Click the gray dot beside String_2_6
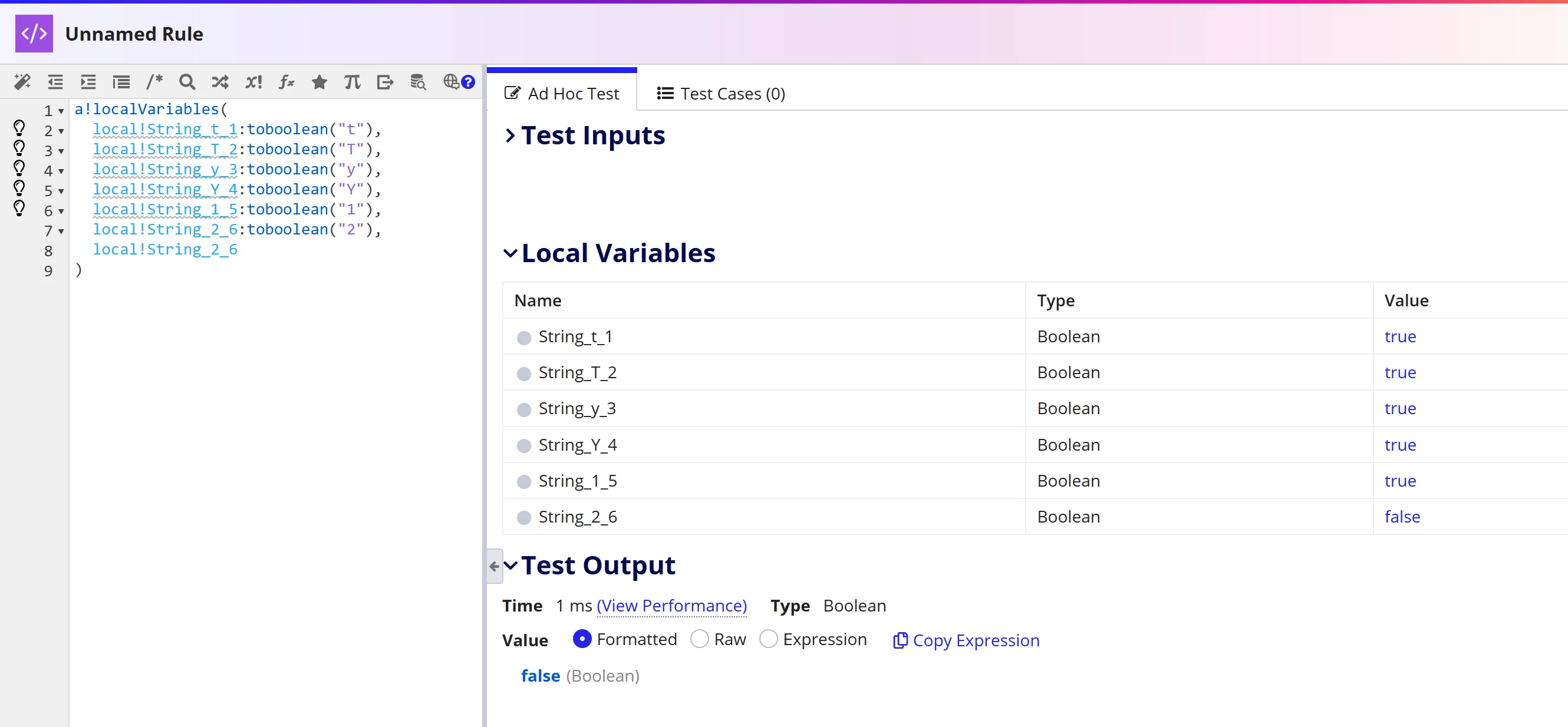1568x727 pixels. point(523,518)
